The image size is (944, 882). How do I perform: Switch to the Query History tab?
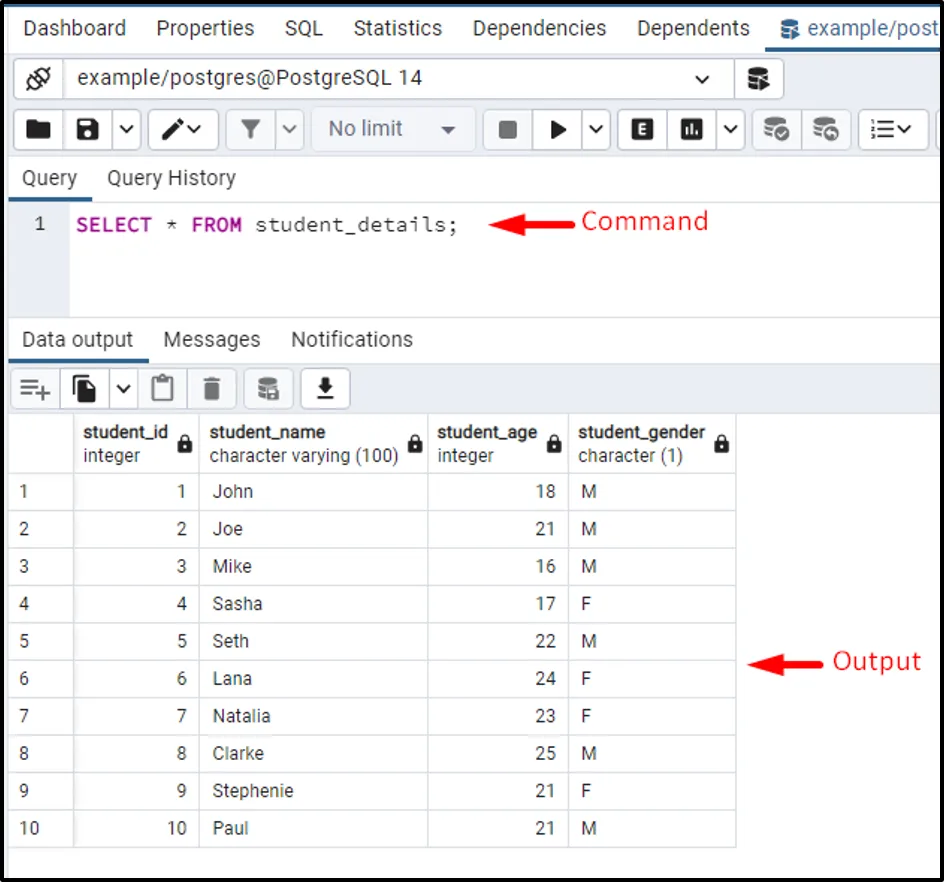pyautogui.click(x=171, y=178)
